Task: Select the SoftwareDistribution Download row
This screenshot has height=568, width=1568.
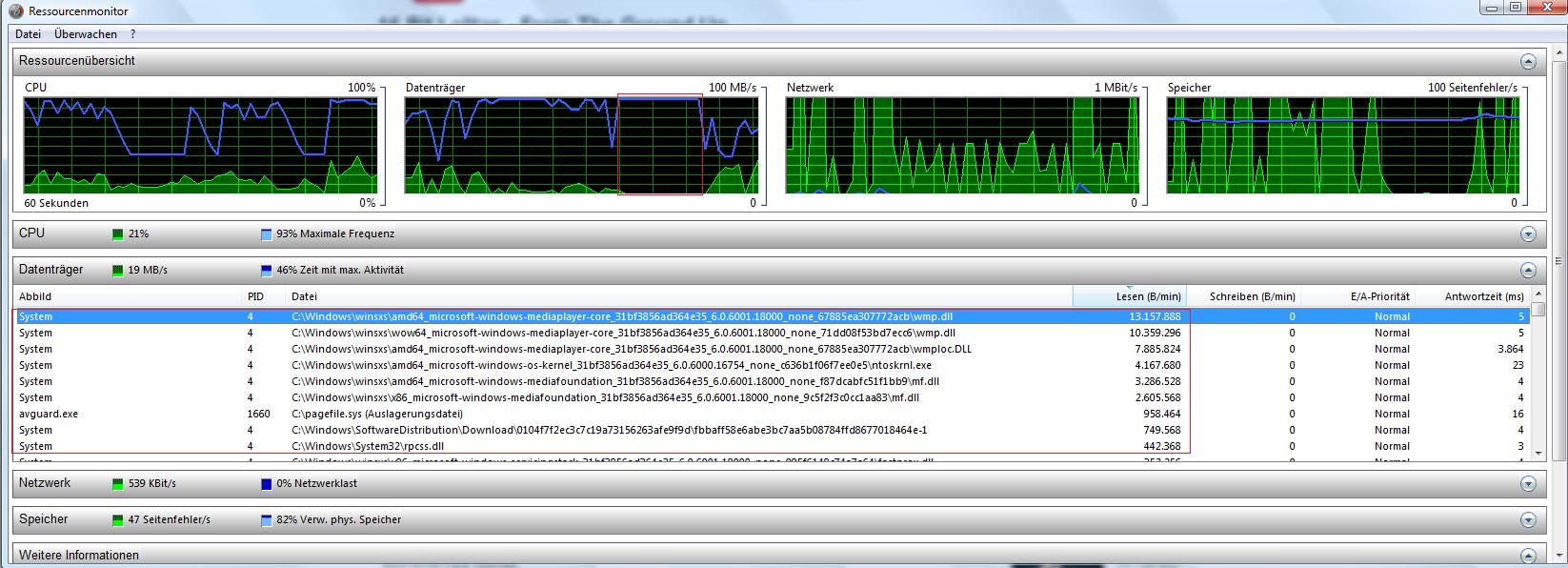Action: 772,430
